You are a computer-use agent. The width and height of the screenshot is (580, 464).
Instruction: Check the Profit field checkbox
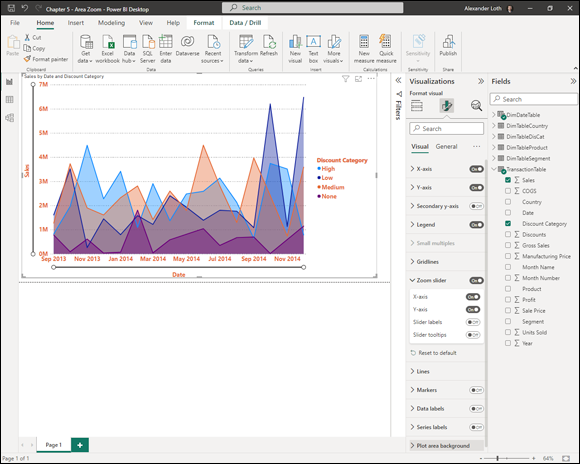(508, 300)
